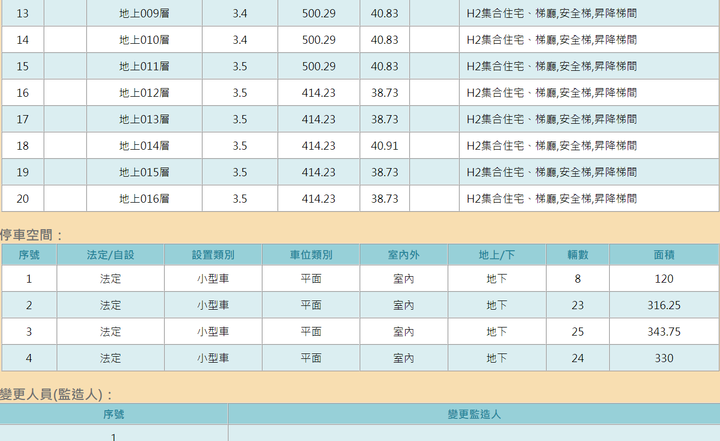Choose row number 19 in floor table

(22, 172)
